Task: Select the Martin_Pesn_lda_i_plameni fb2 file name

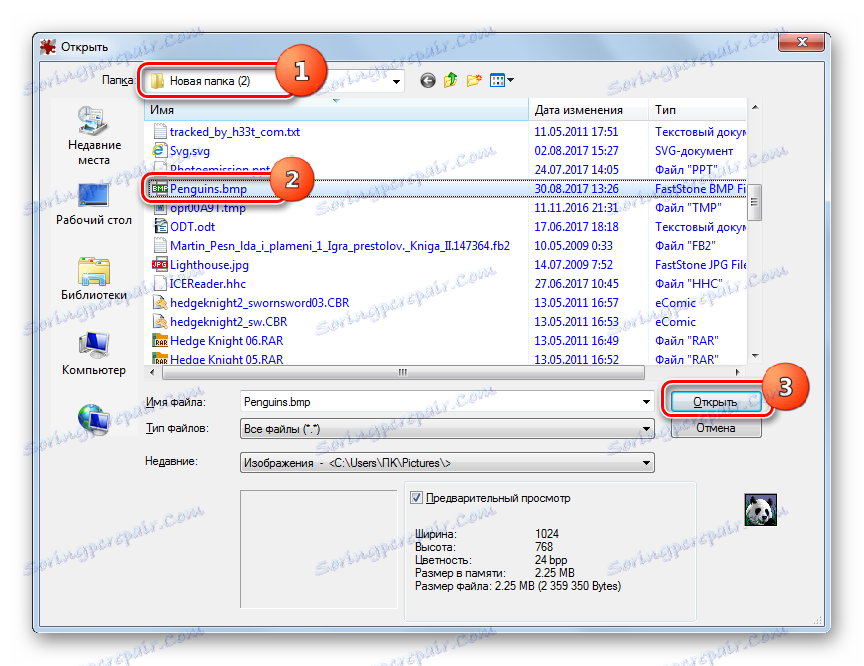Action: (340, 246)
